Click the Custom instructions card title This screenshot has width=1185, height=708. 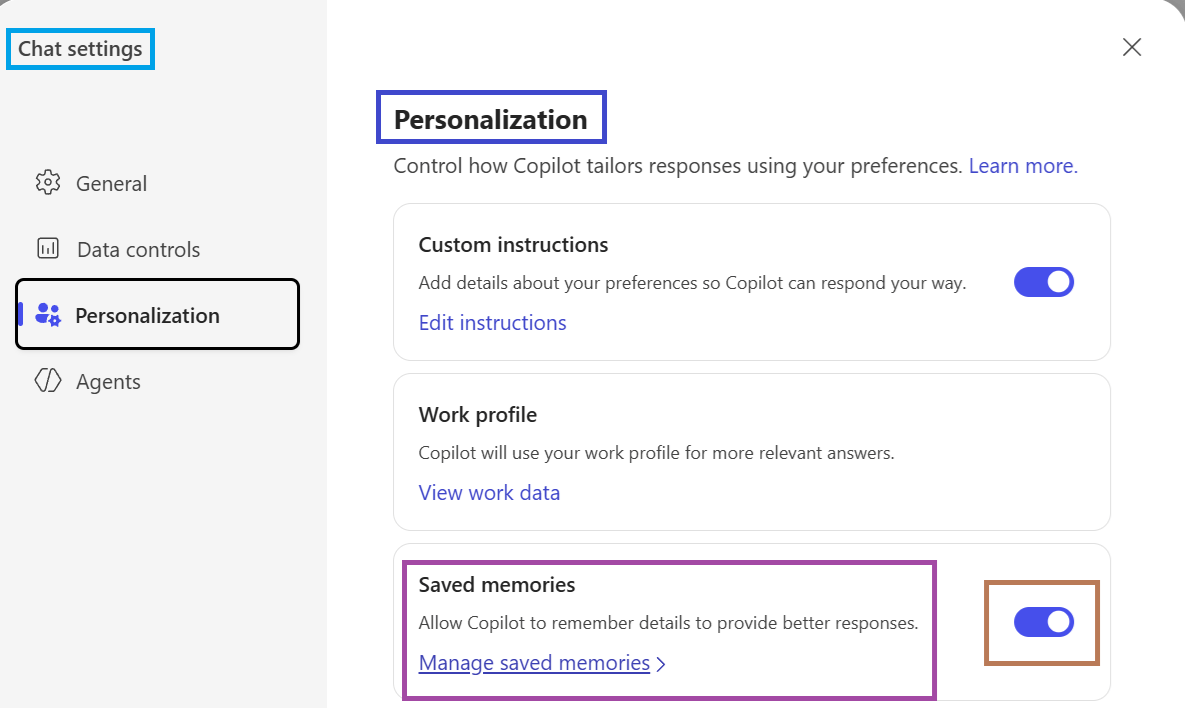click(x=513, y=245)
